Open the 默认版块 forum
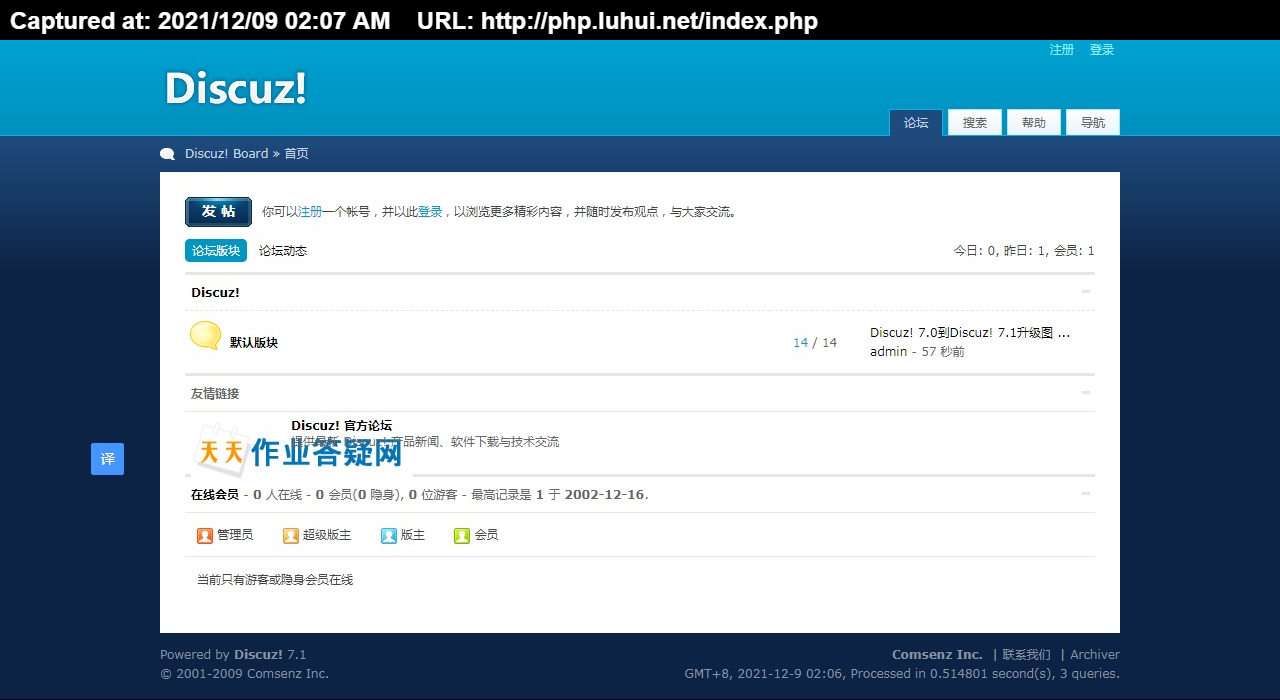 coord(254,342)
